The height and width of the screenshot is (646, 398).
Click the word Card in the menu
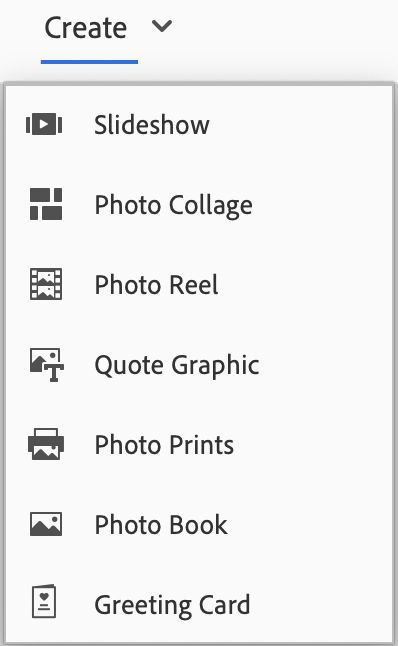[225, 605]
